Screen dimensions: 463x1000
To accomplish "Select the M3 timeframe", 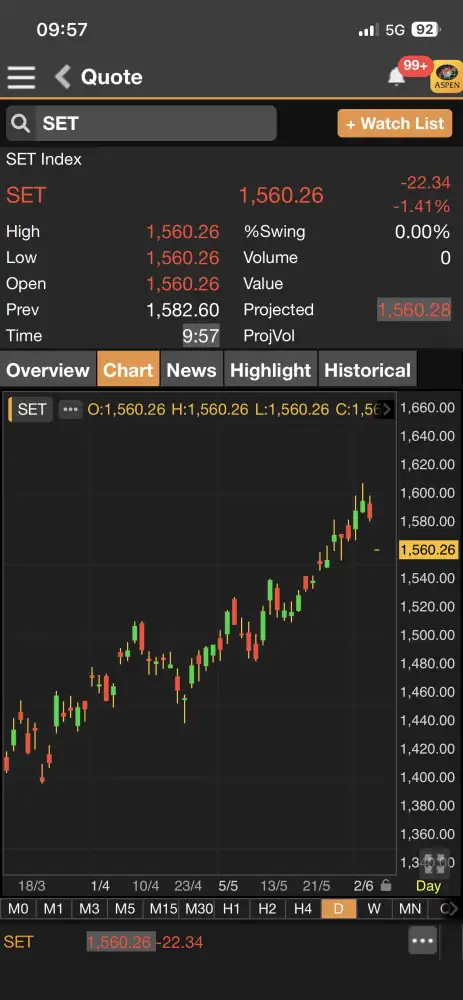I will click(x=89, y=908).
